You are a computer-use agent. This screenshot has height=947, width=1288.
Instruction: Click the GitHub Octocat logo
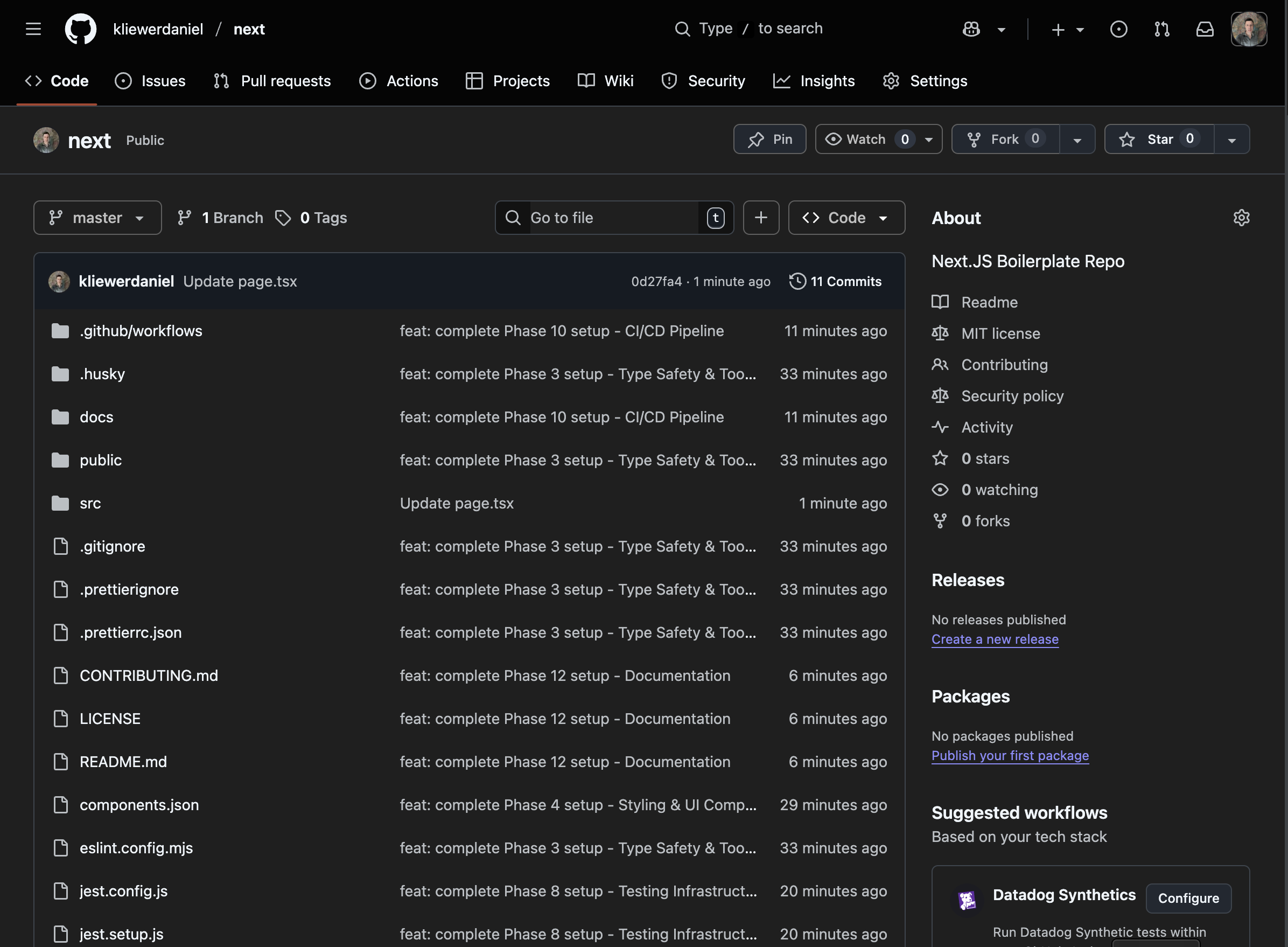point(80,29)
